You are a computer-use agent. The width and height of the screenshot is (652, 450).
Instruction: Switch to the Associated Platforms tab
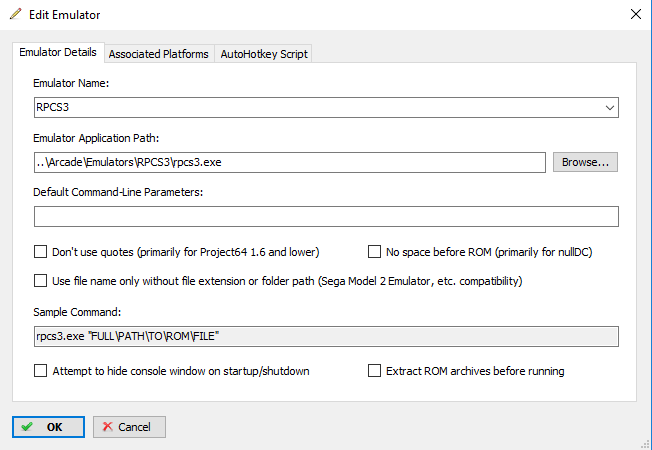[159, 54]
